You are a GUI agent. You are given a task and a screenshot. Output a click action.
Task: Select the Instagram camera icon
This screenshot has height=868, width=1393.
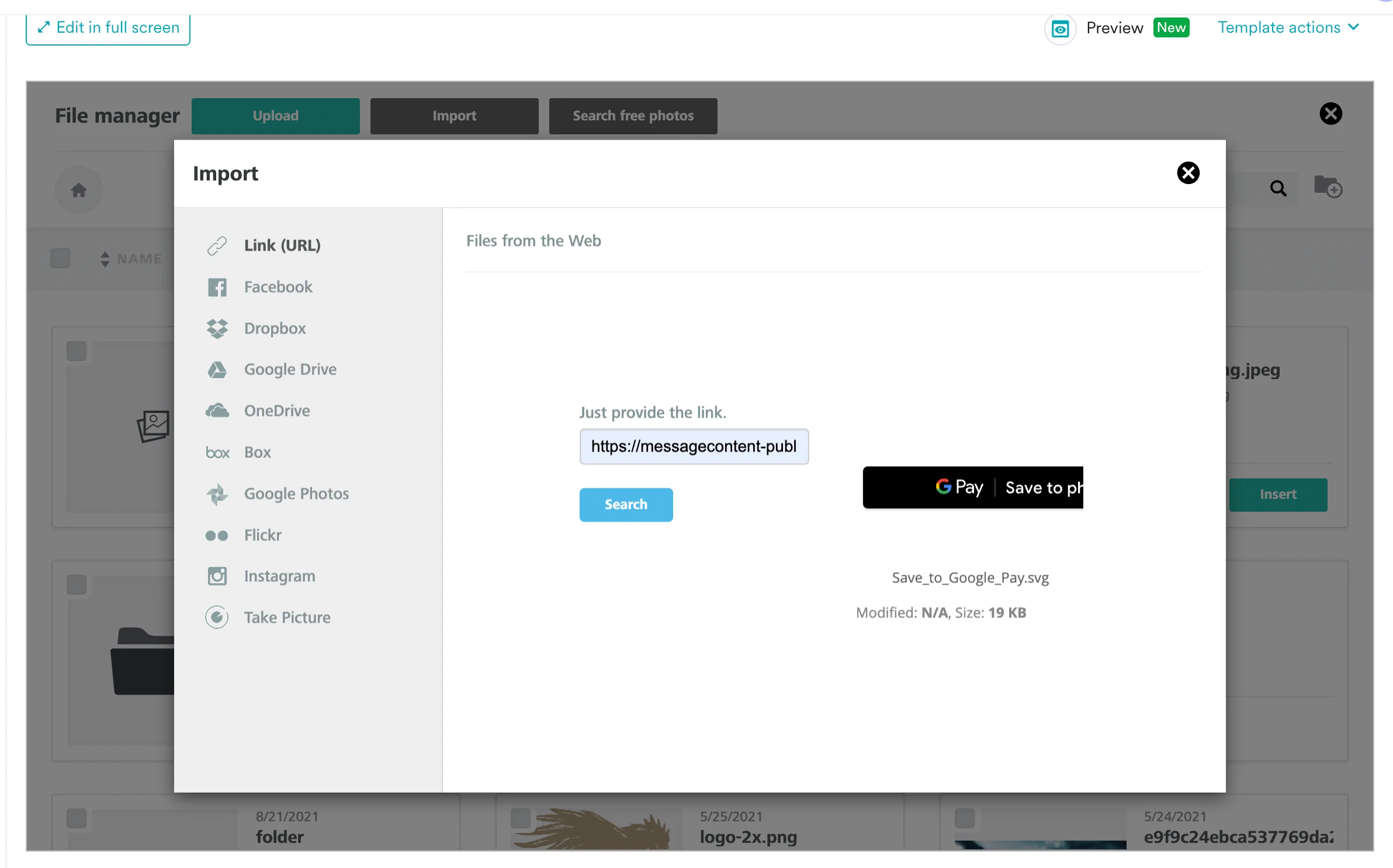(x=217, y=577)
